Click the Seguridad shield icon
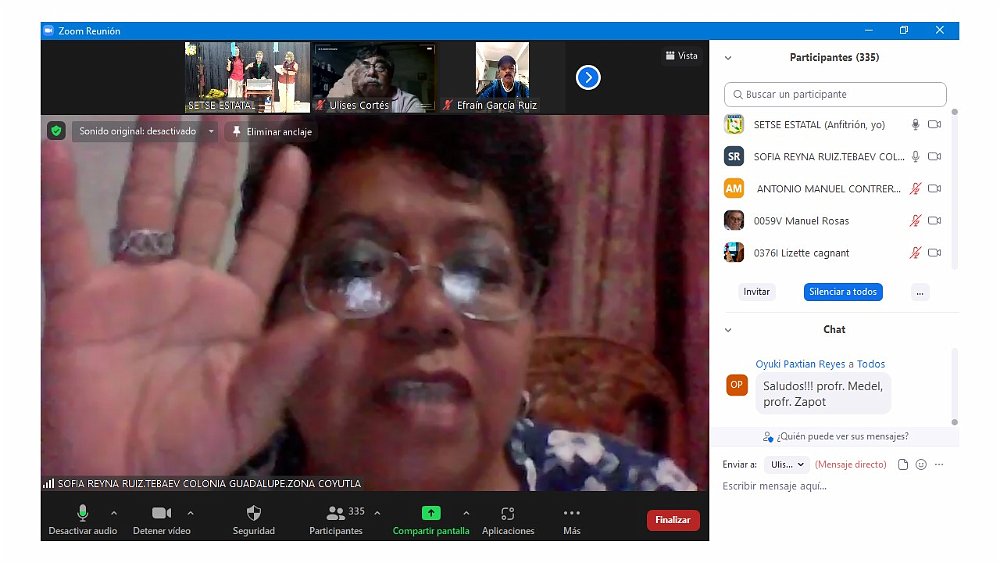 click(253, 513)
